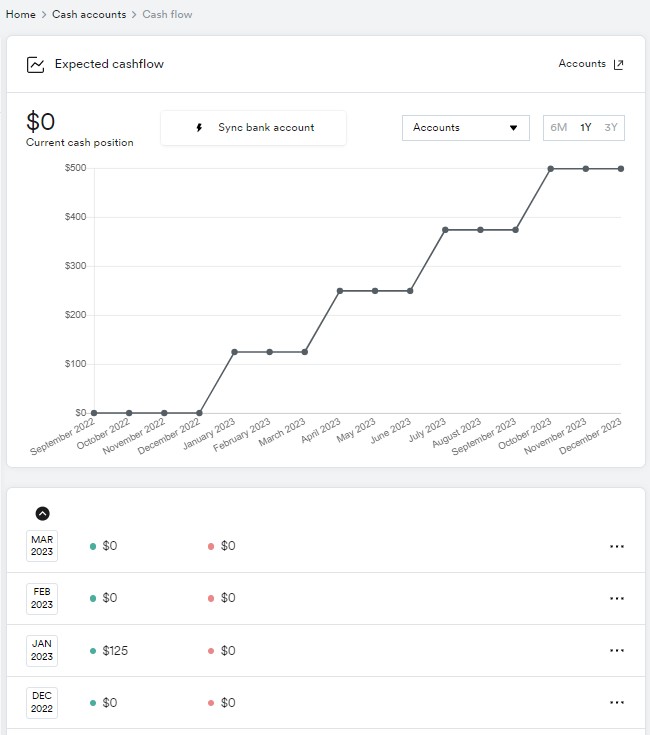Open the Accounts dropdown
This screenshot has height=735, width=650.
coord(466,128)
